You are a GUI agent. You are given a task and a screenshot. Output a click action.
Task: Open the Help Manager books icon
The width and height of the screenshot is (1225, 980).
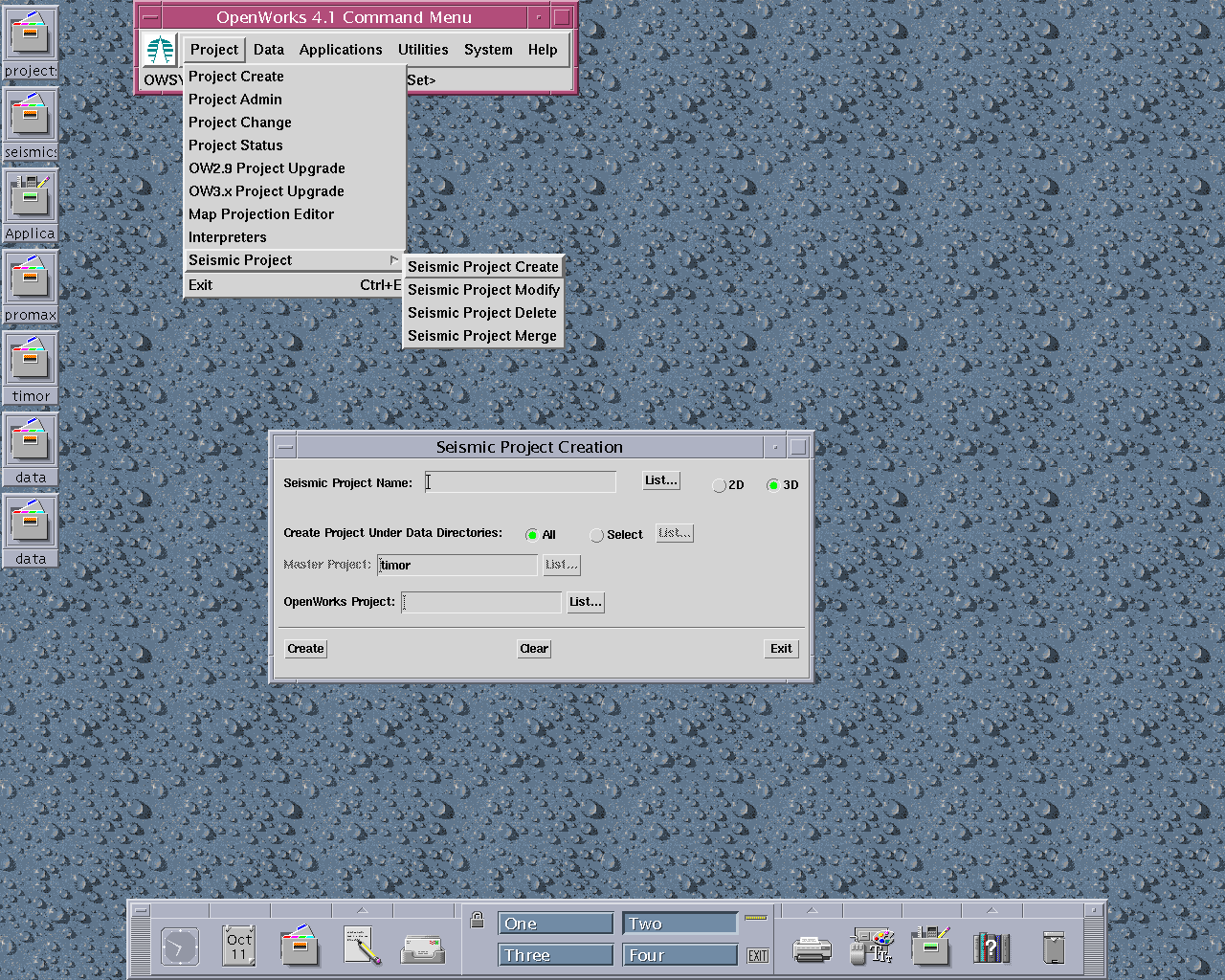pyautogui.click(x=991, y=947)
